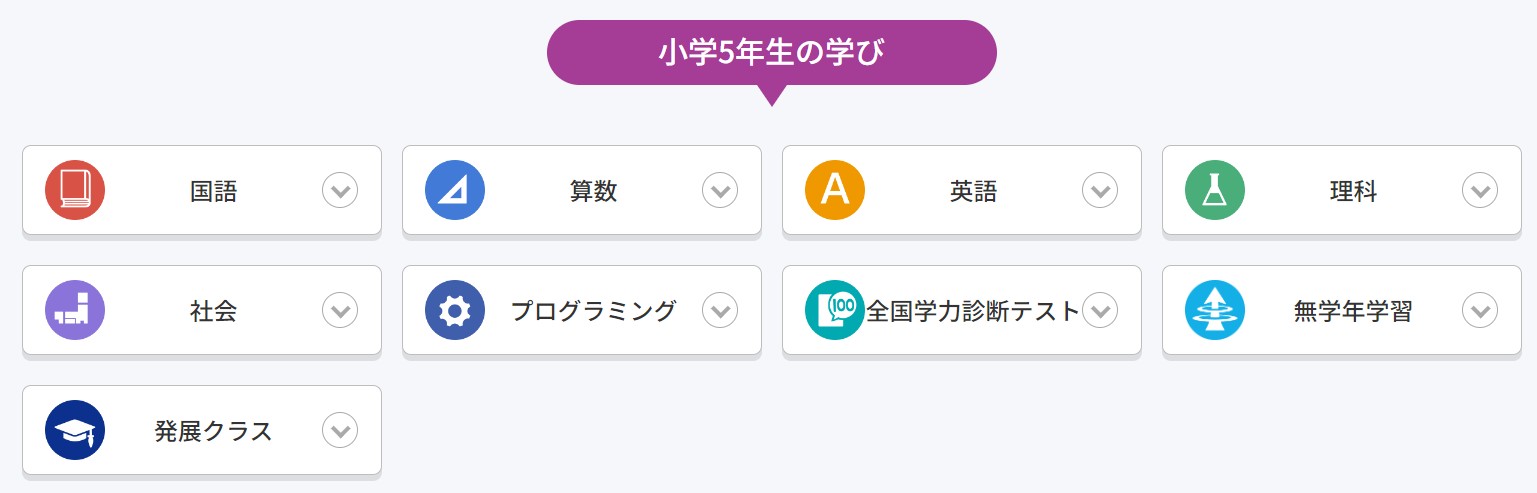Click the orange letter A icon for 英語
Image resolution: width=1537 pixels, height=493 pixels.
tap(835, 190)
